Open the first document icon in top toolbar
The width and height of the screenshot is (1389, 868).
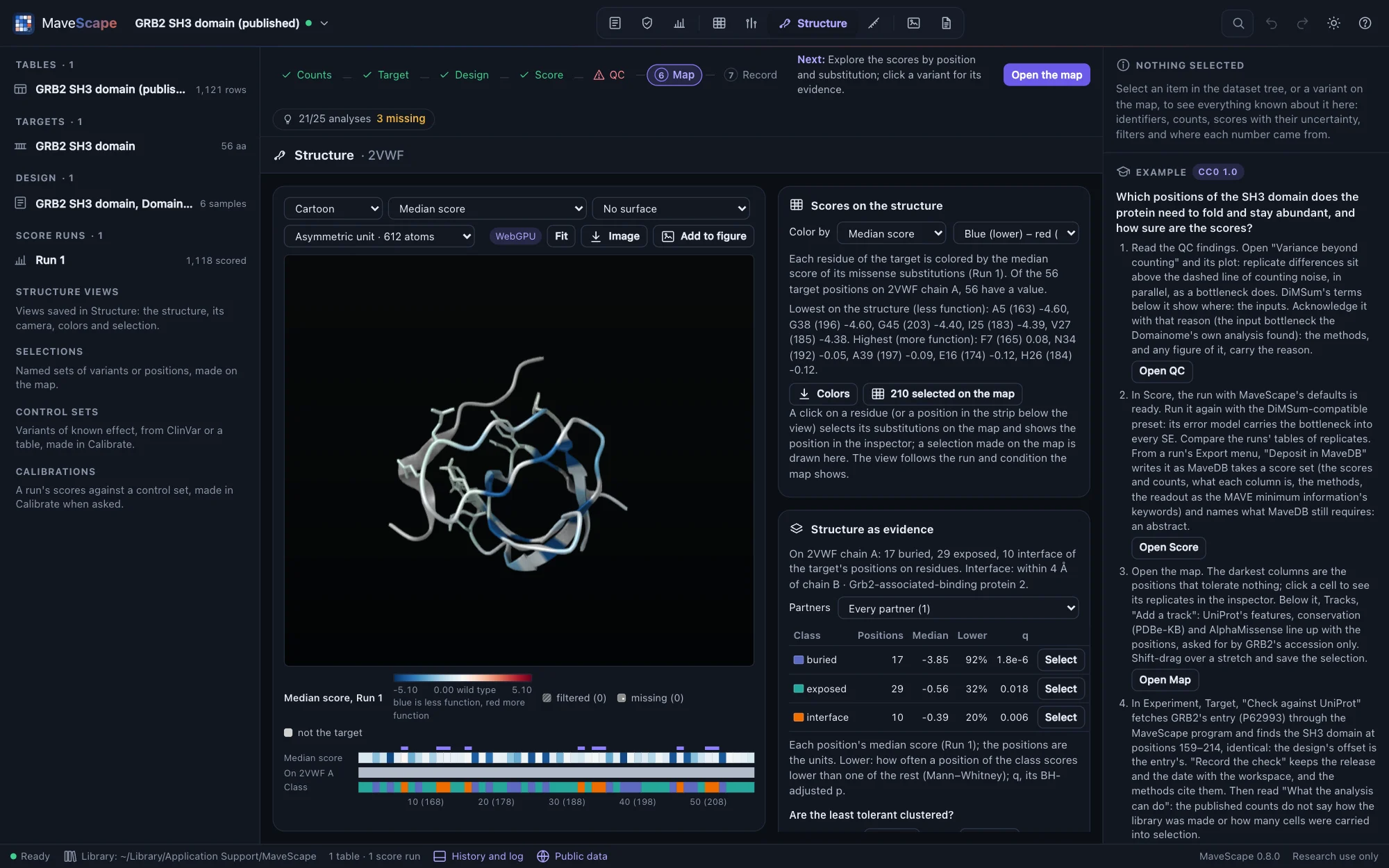615,23
